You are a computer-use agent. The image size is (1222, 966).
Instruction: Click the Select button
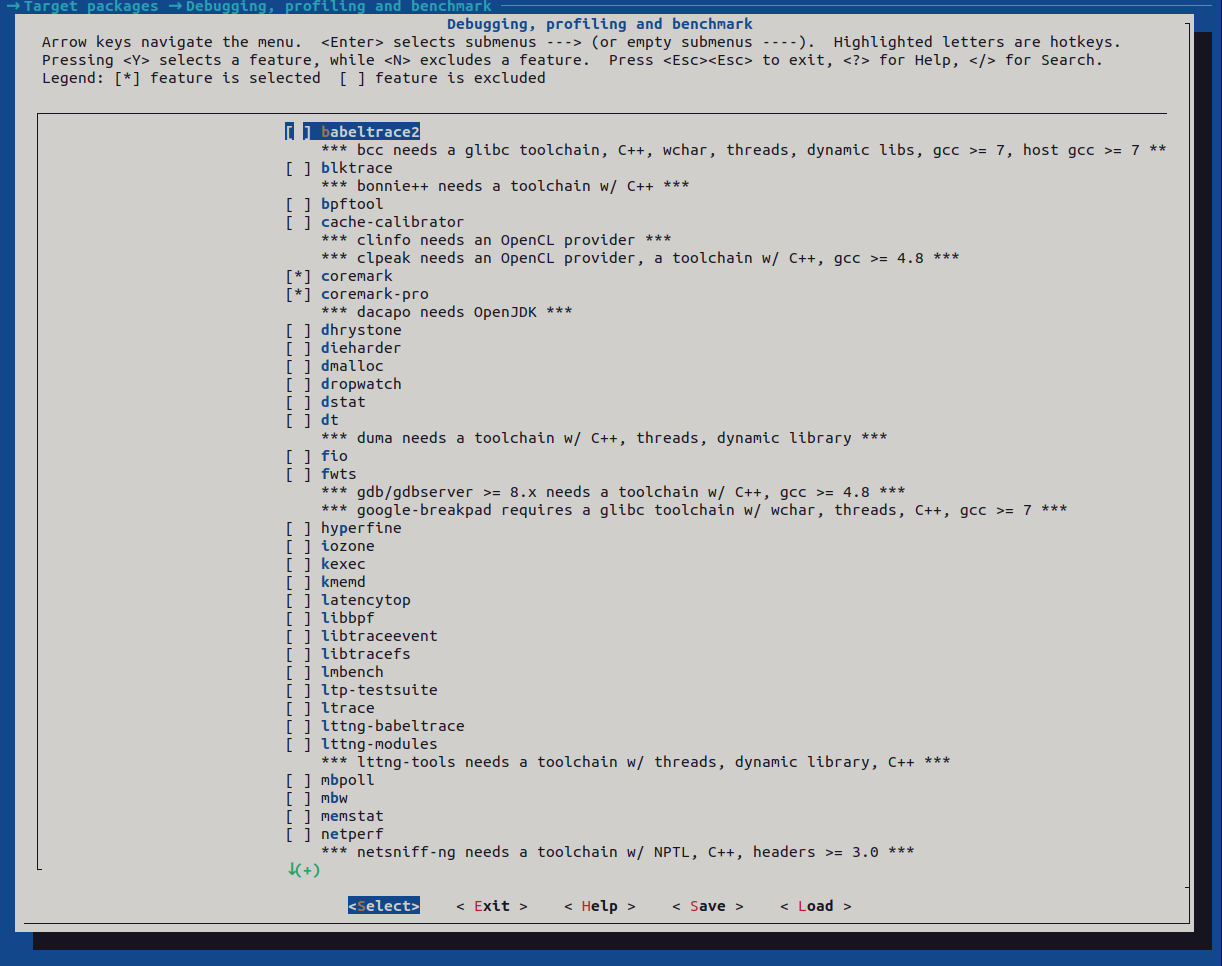tap(384, 906)
